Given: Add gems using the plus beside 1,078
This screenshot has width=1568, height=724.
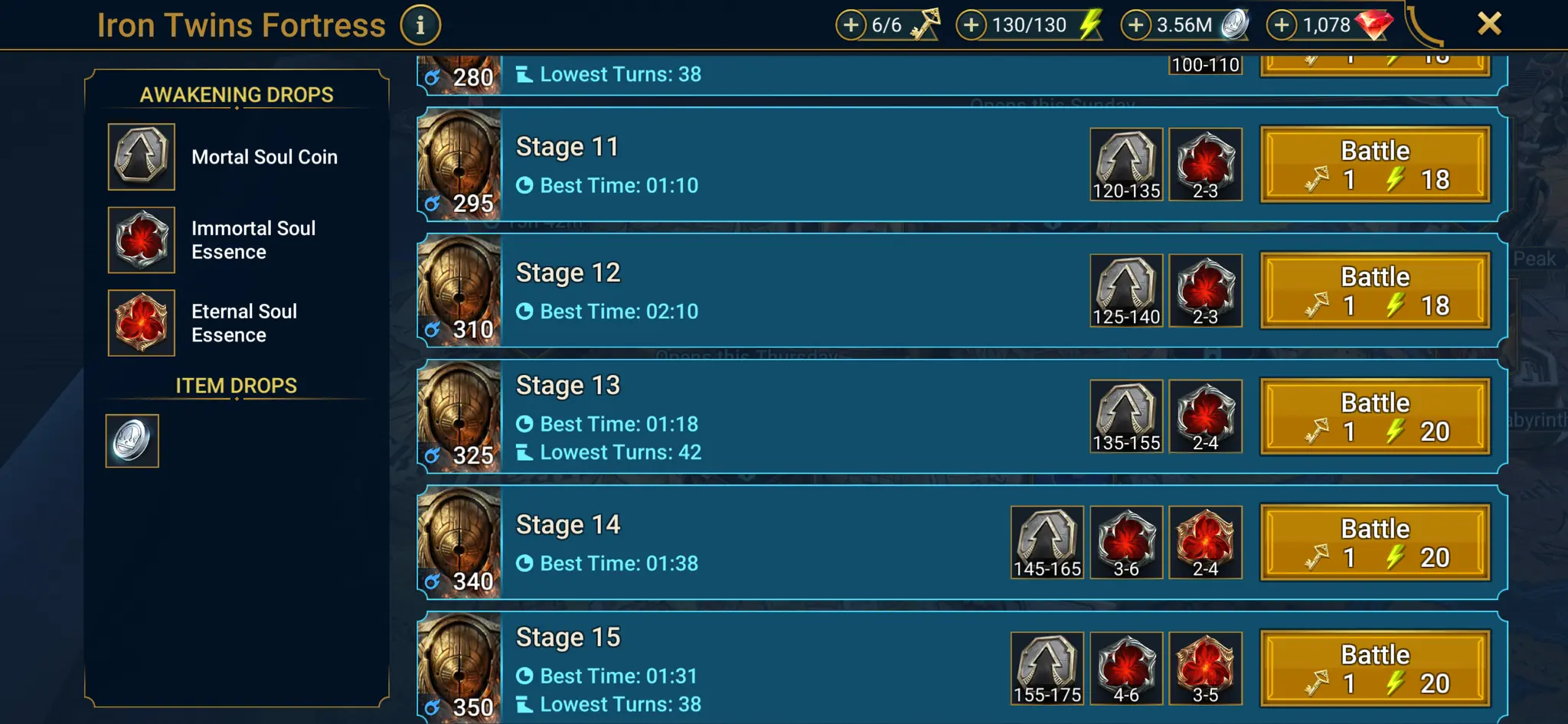Looking at the screenshot, I should 1282,25.
